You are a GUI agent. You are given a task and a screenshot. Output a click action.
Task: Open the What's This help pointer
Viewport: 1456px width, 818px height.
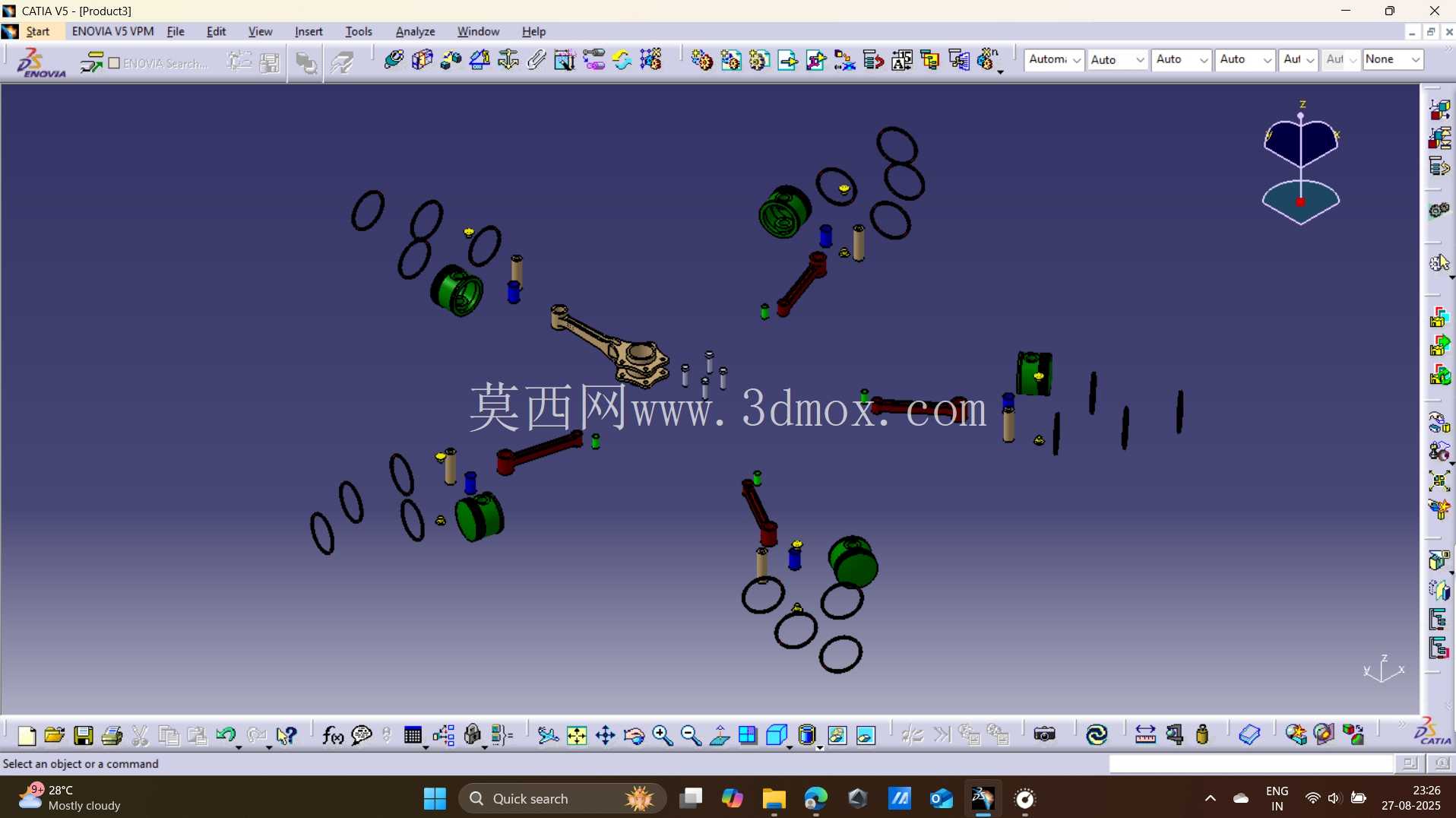(x=286, y=735)
